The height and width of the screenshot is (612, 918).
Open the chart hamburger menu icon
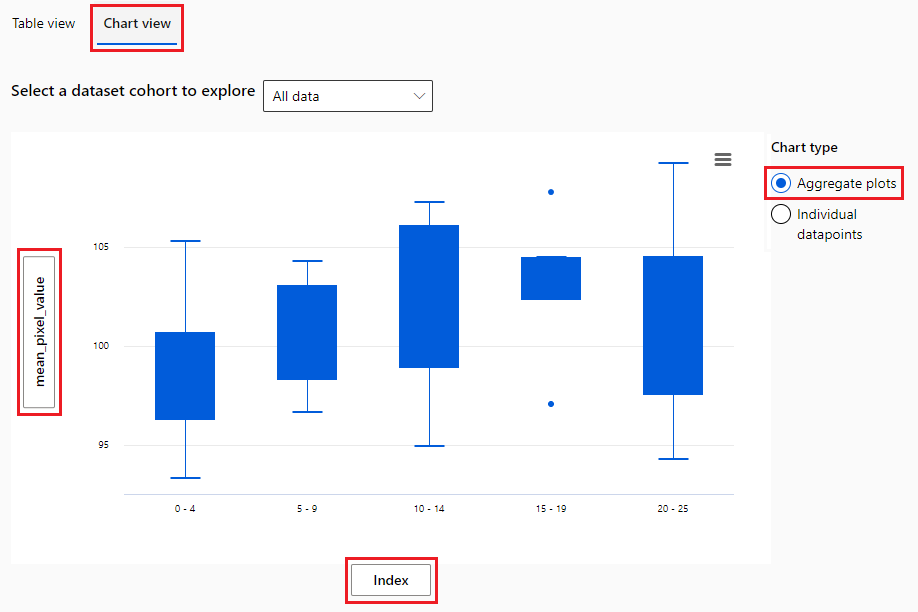point(722,159)
